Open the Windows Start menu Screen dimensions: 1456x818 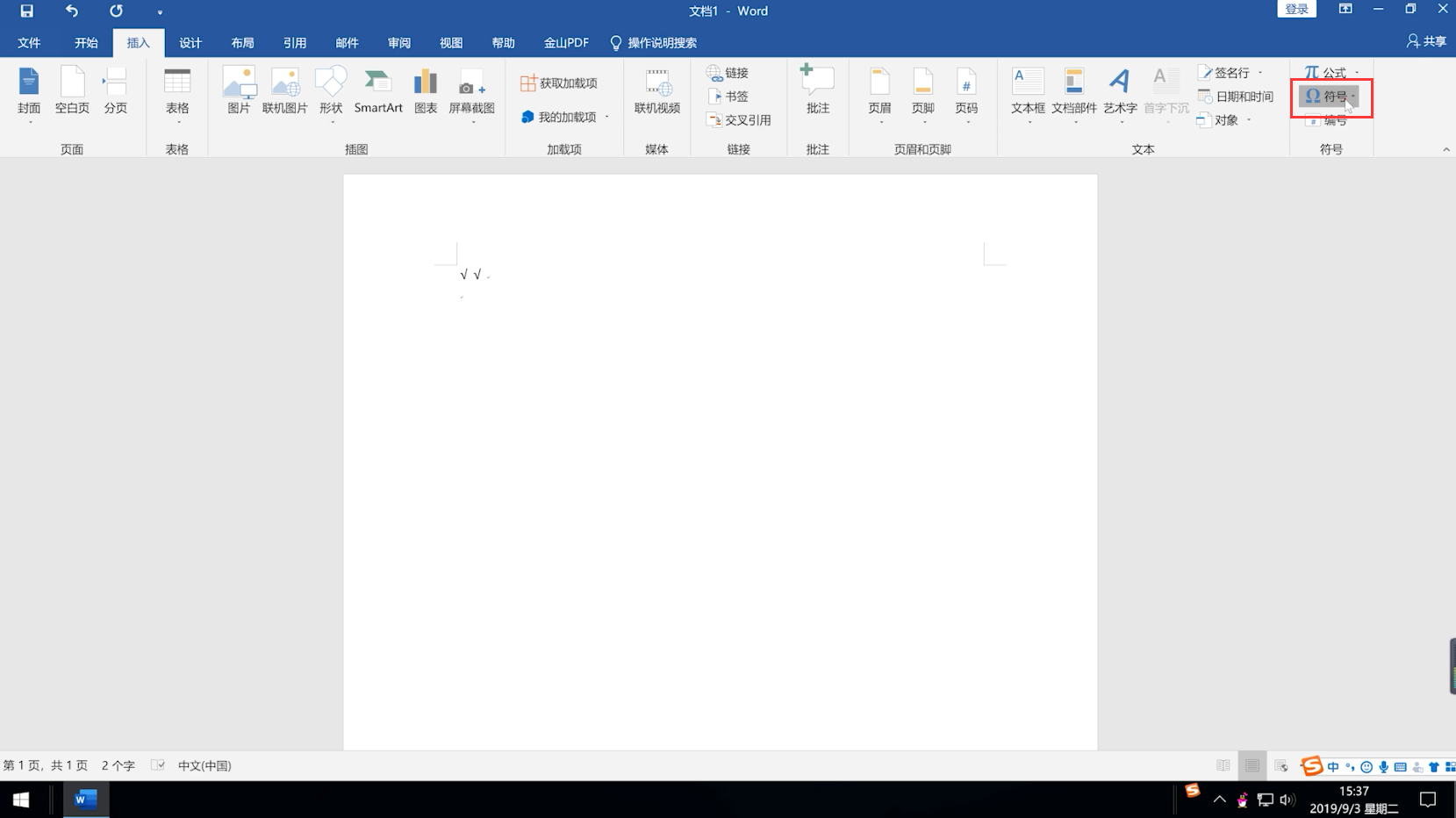point(21,800)
